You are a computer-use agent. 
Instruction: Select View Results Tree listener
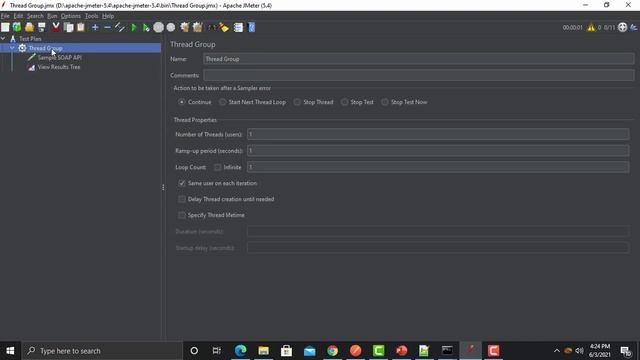[59, 67]
